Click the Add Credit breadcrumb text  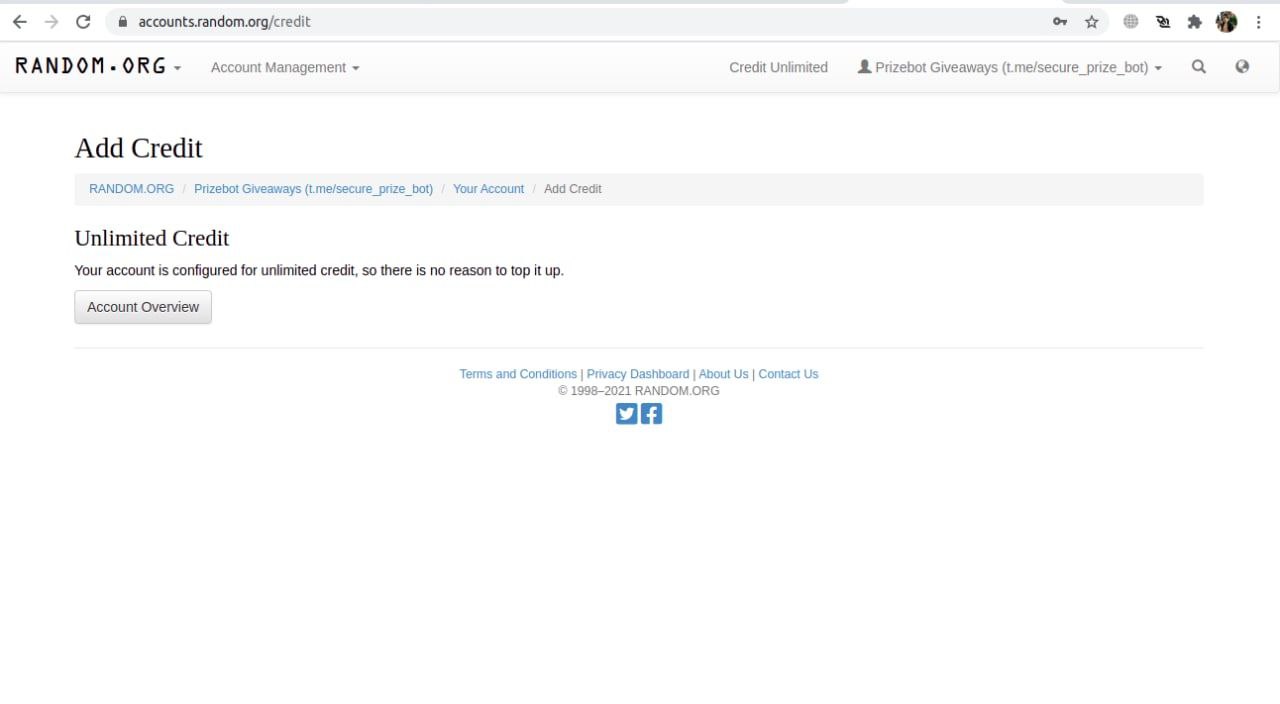click(573, 189)
